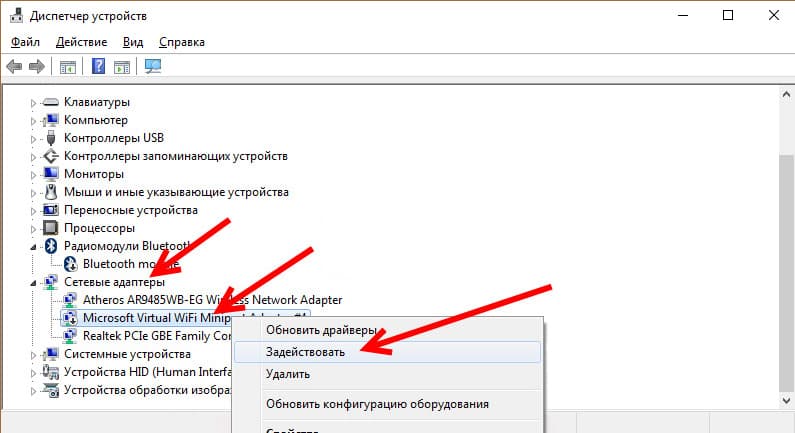Click the disabled Microsoft Virtual WiFi icon

pyautogui.click(x=70, y=318)
